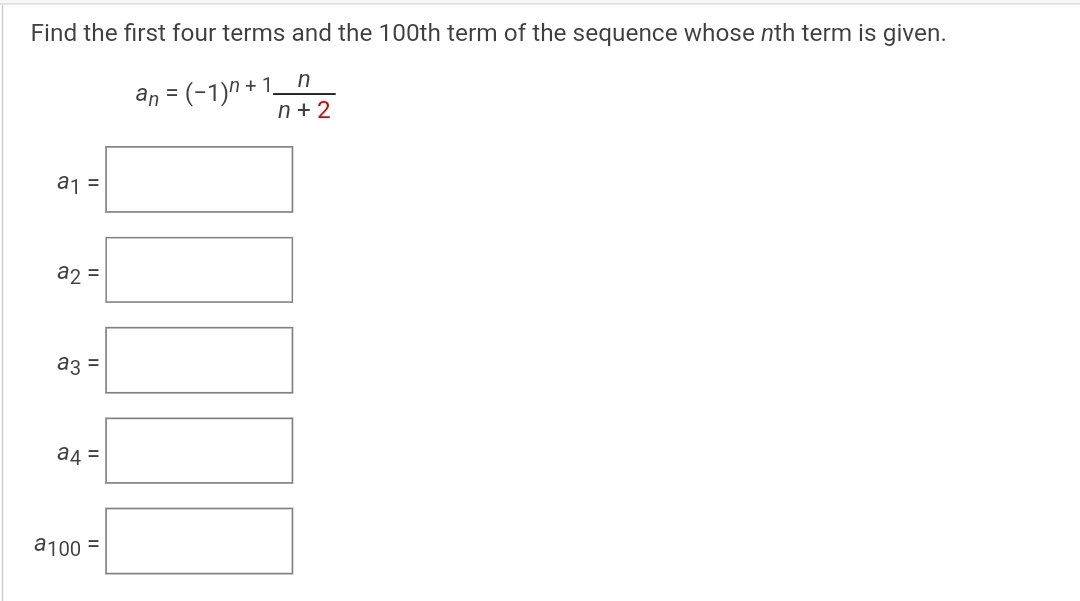Click the a sub n formula label
The height and width of the screenshot is (601, 1080).
click(147, 95)
